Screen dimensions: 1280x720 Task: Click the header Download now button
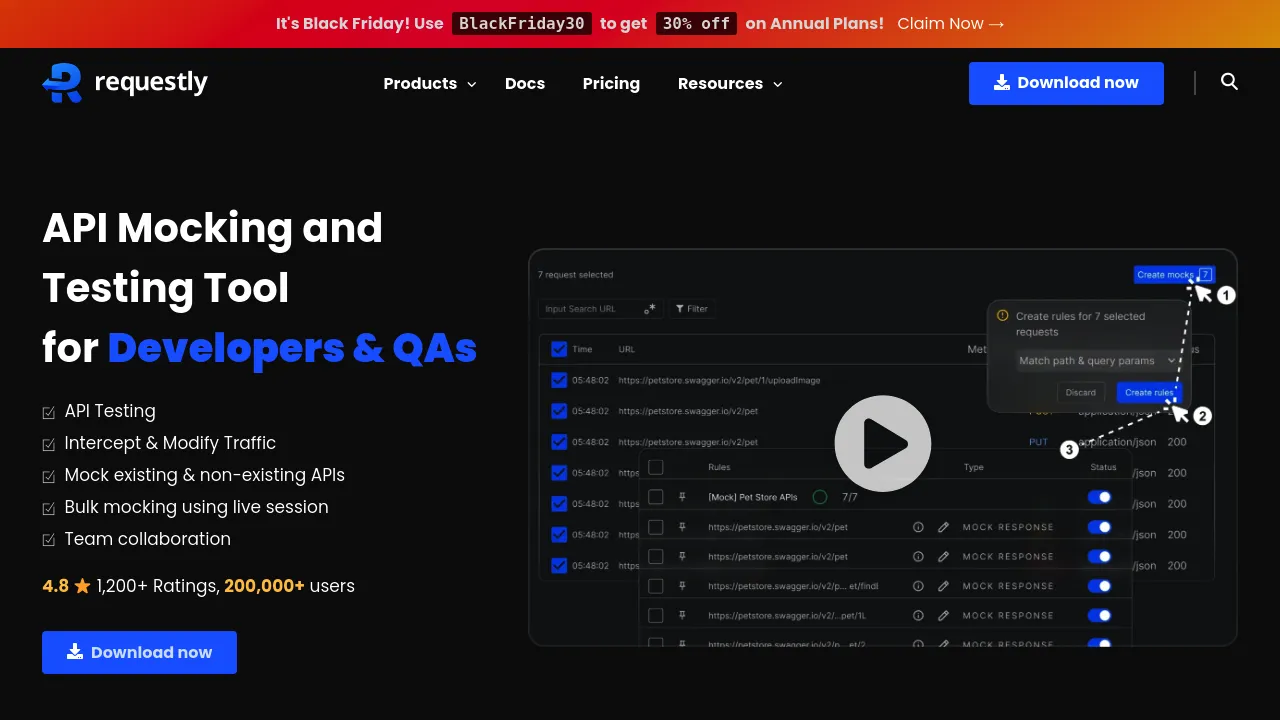click(1066, 83)
